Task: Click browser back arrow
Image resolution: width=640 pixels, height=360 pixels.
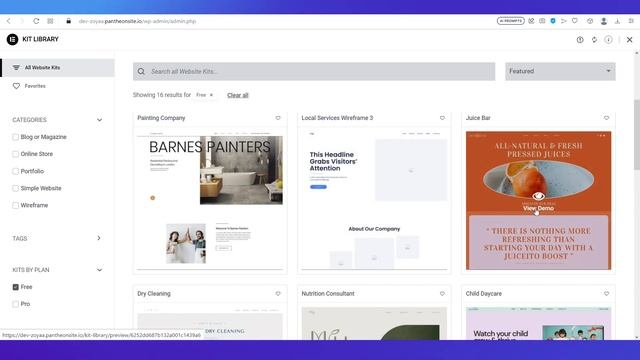Action: (x=9, y=21)
